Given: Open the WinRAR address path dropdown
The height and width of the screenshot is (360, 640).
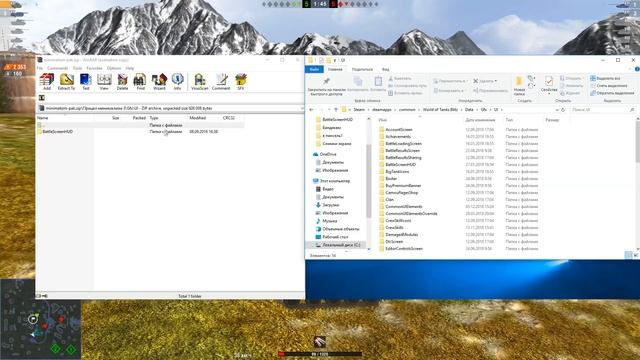Looking at the screenshot, I should tap(302, 108).
